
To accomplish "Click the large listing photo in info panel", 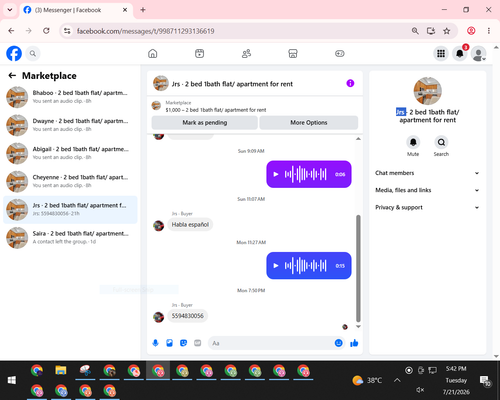I will click(x=428, y=91).
